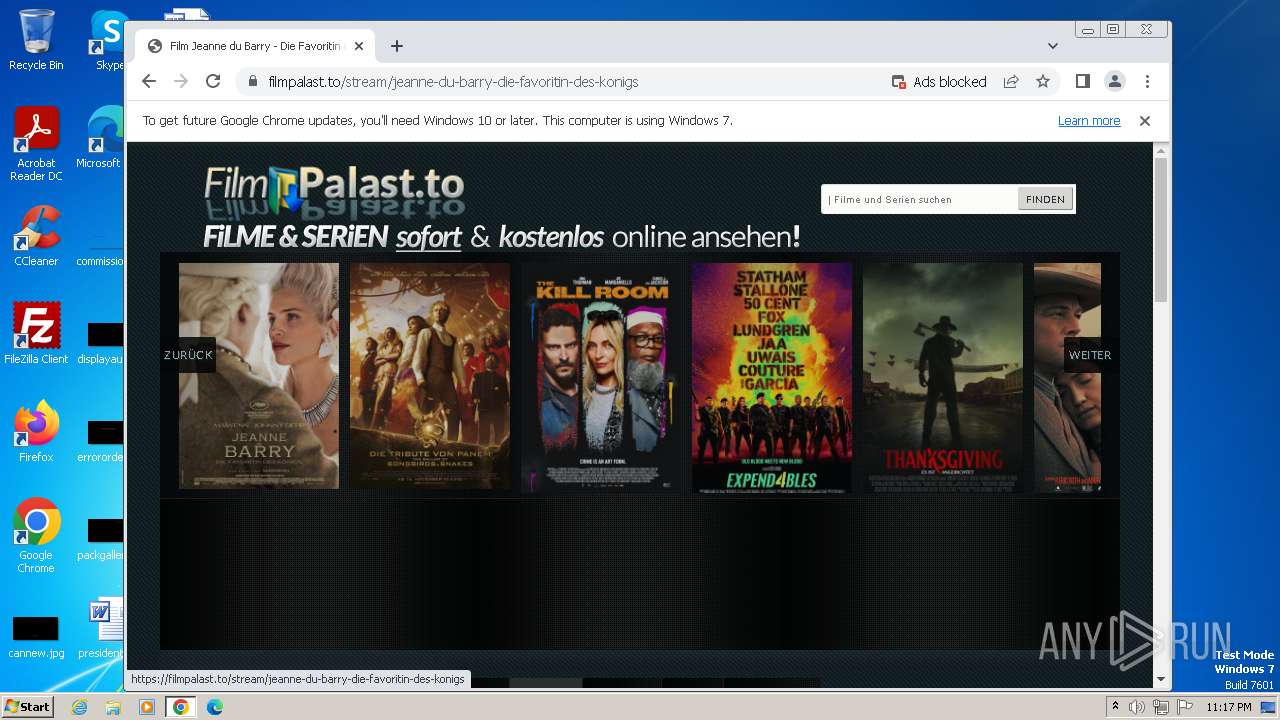Click the WEITER carousel button
Viewport: 1280px width, 720px height.
point(1090,355)
